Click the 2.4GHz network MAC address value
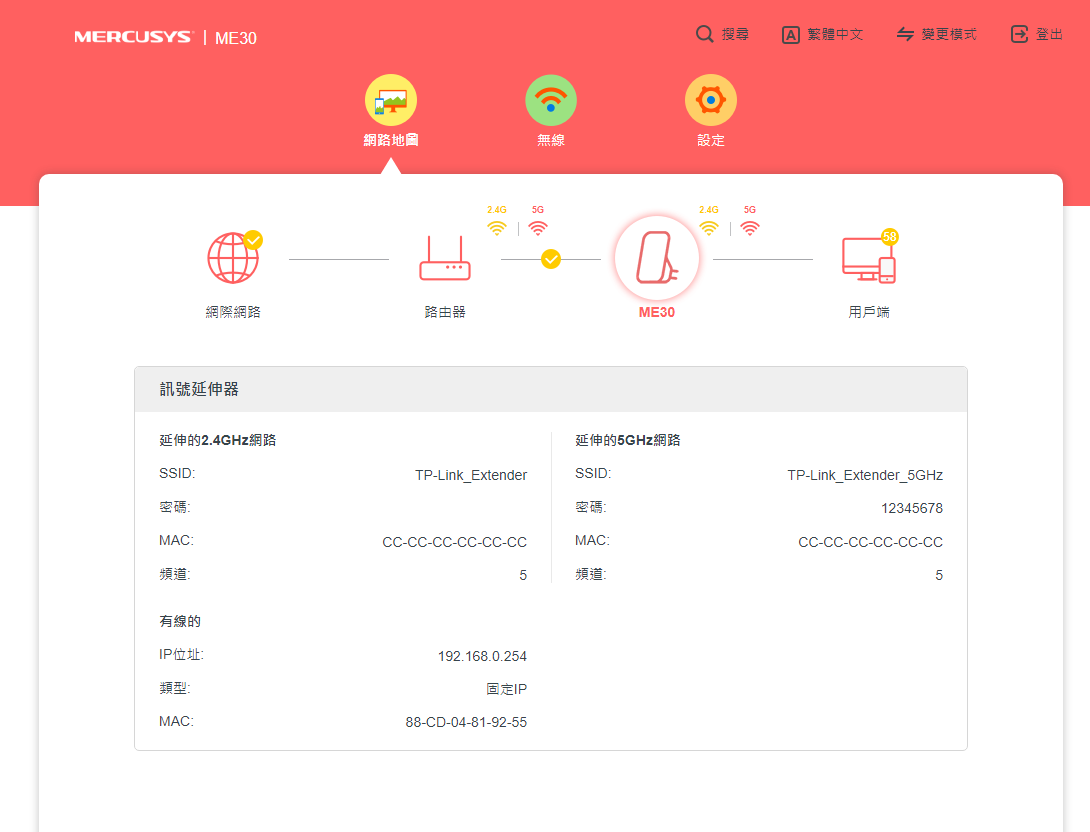This screenshot has width=1090, height=832. point(455,542)
